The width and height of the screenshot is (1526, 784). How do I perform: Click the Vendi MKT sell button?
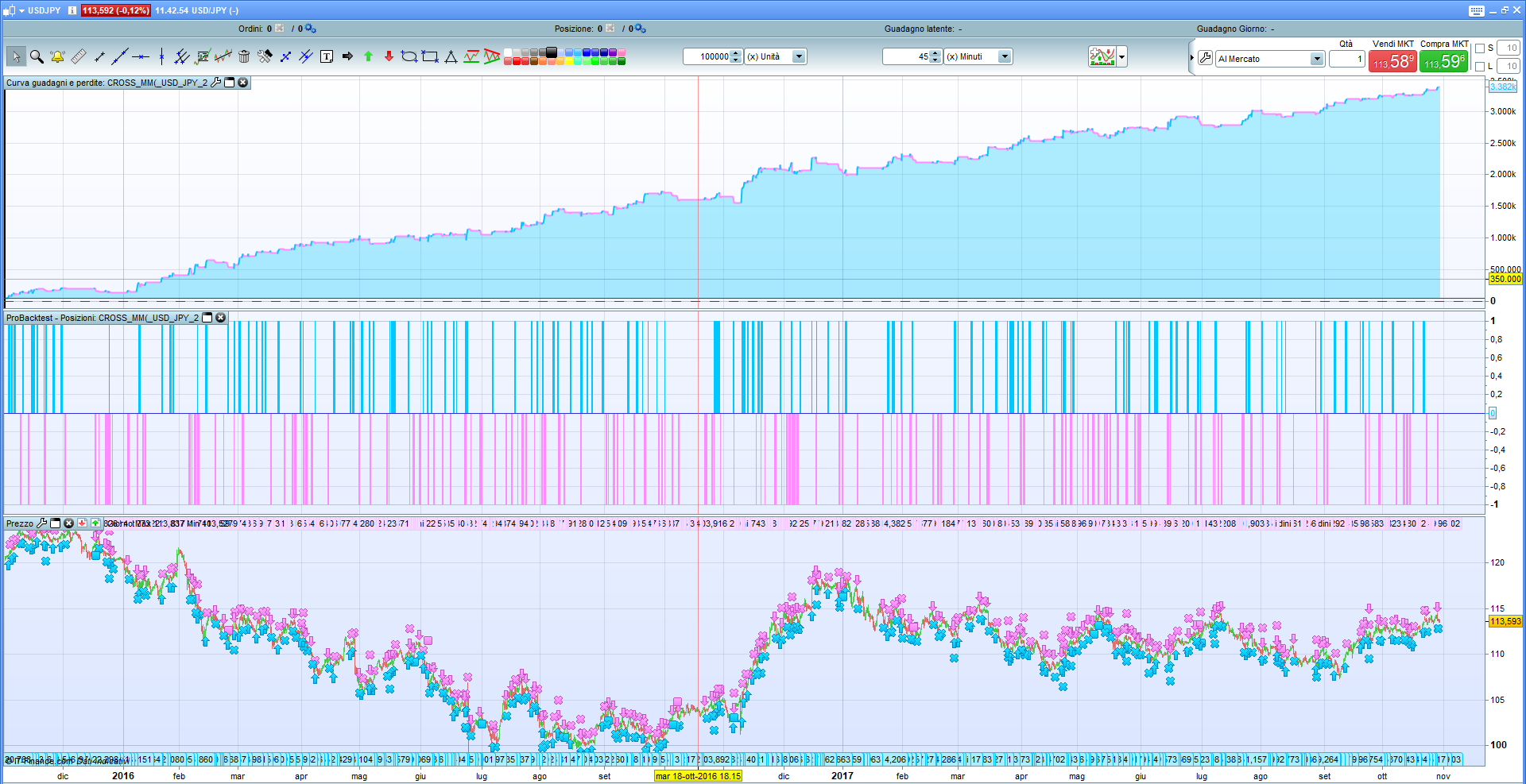(x=1392, y=61)
